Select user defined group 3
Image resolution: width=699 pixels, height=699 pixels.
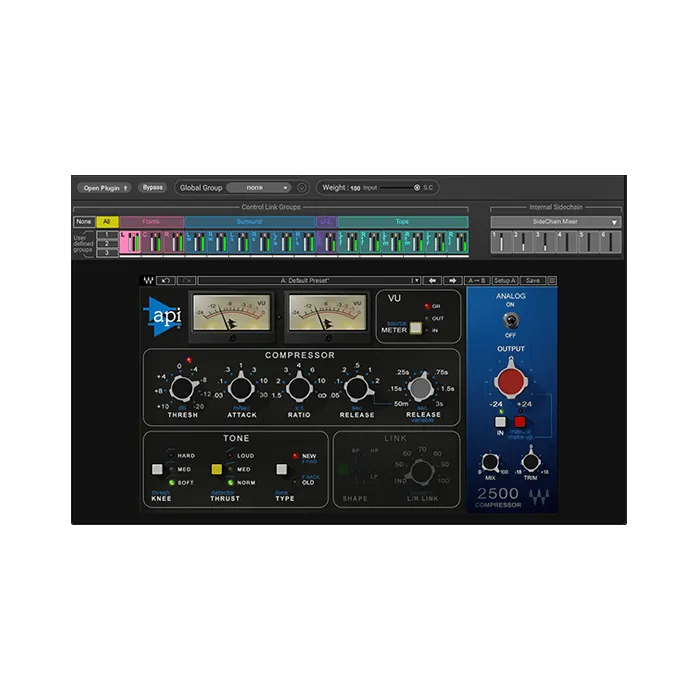point(107,253)
